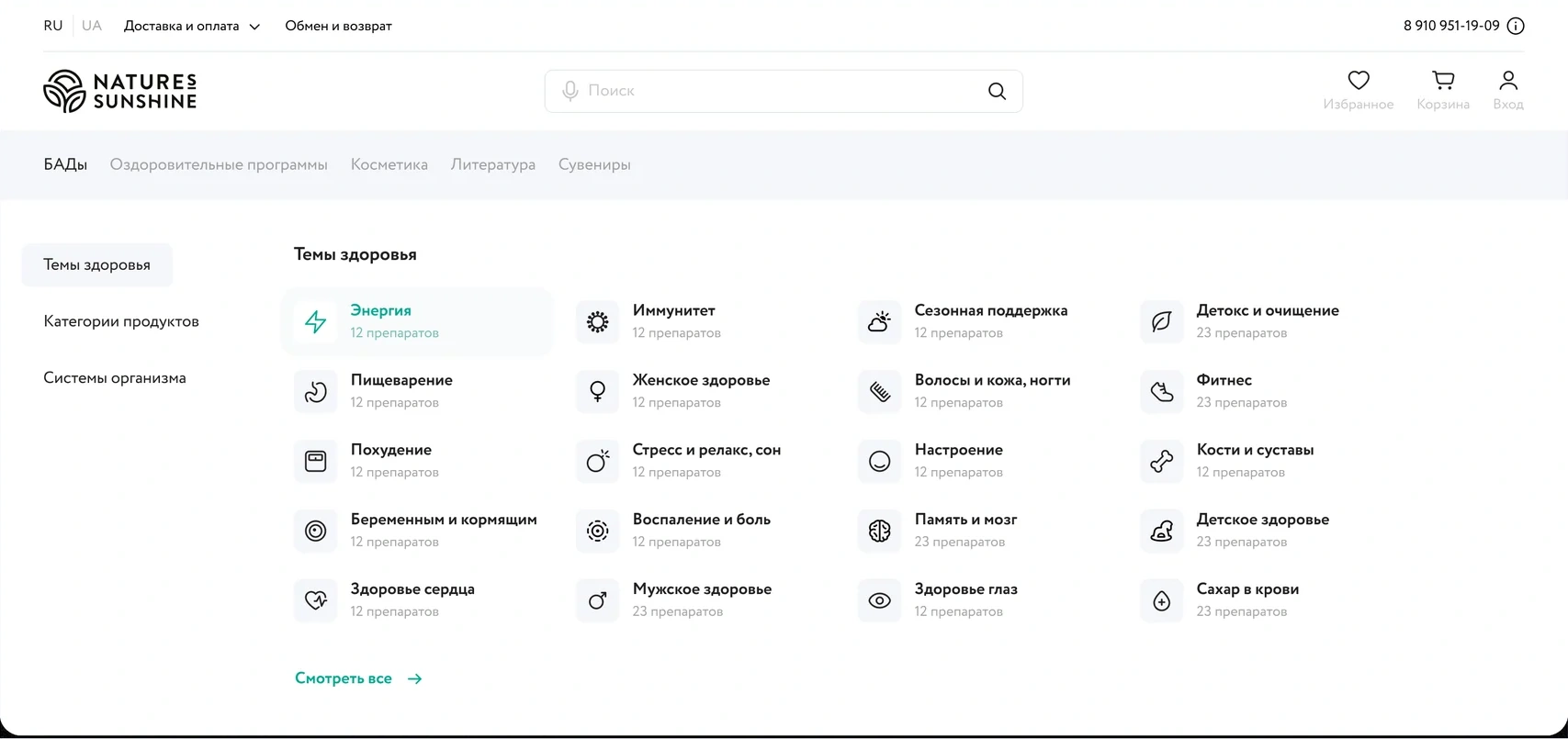Screen dimensions: 1568x739
Task: Open the Косметика menu item
Action: coord(389,165)
